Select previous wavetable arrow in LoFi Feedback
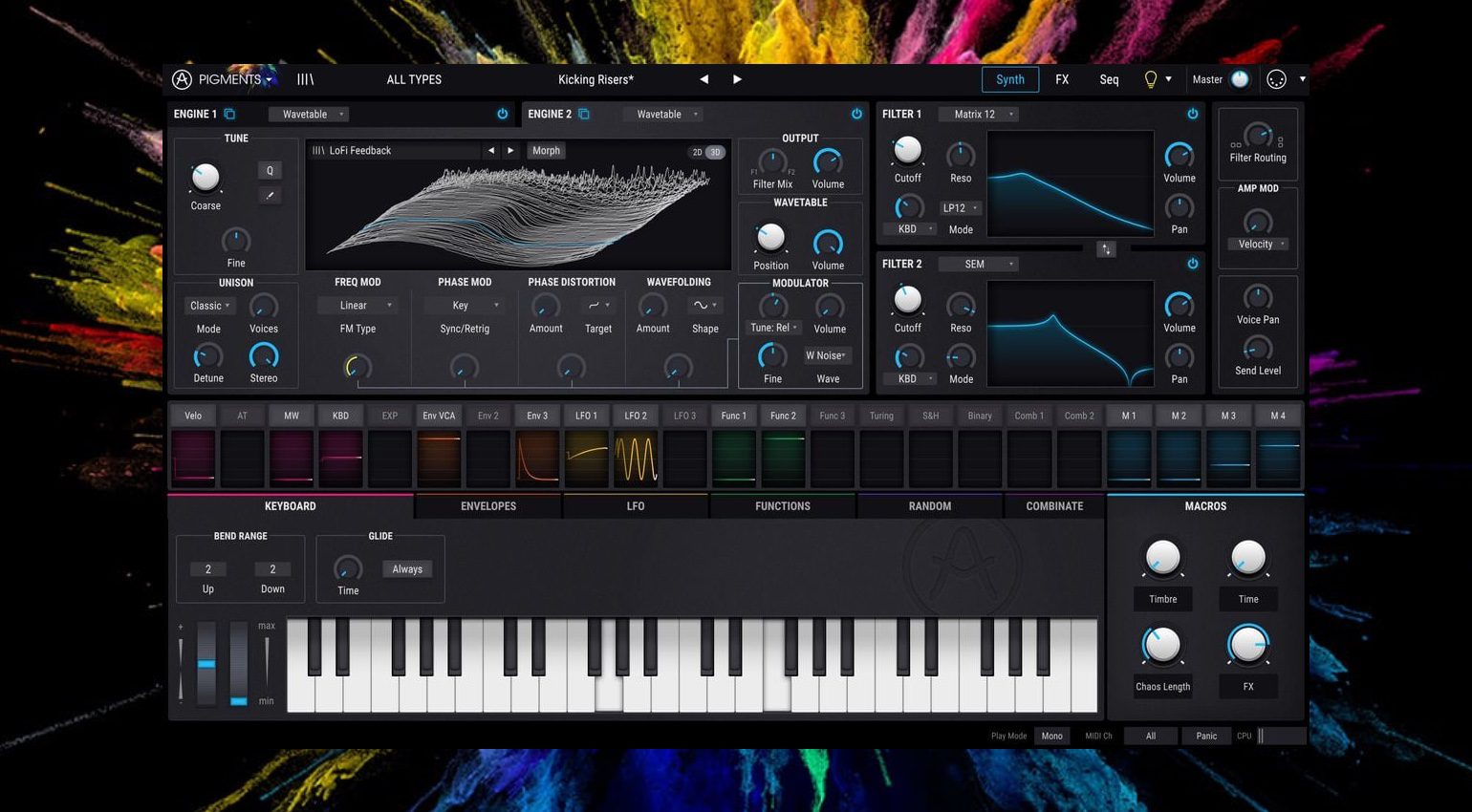1472x812 pixels. point(491,151)
